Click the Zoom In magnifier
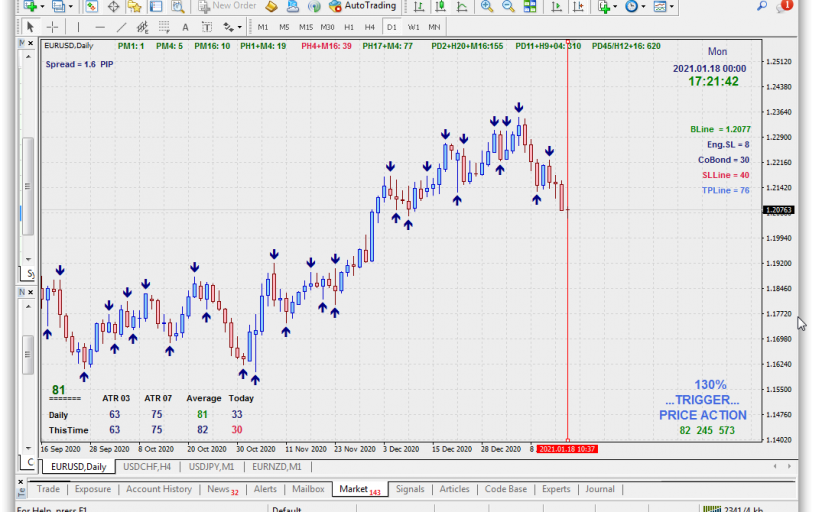 (486, 6)
